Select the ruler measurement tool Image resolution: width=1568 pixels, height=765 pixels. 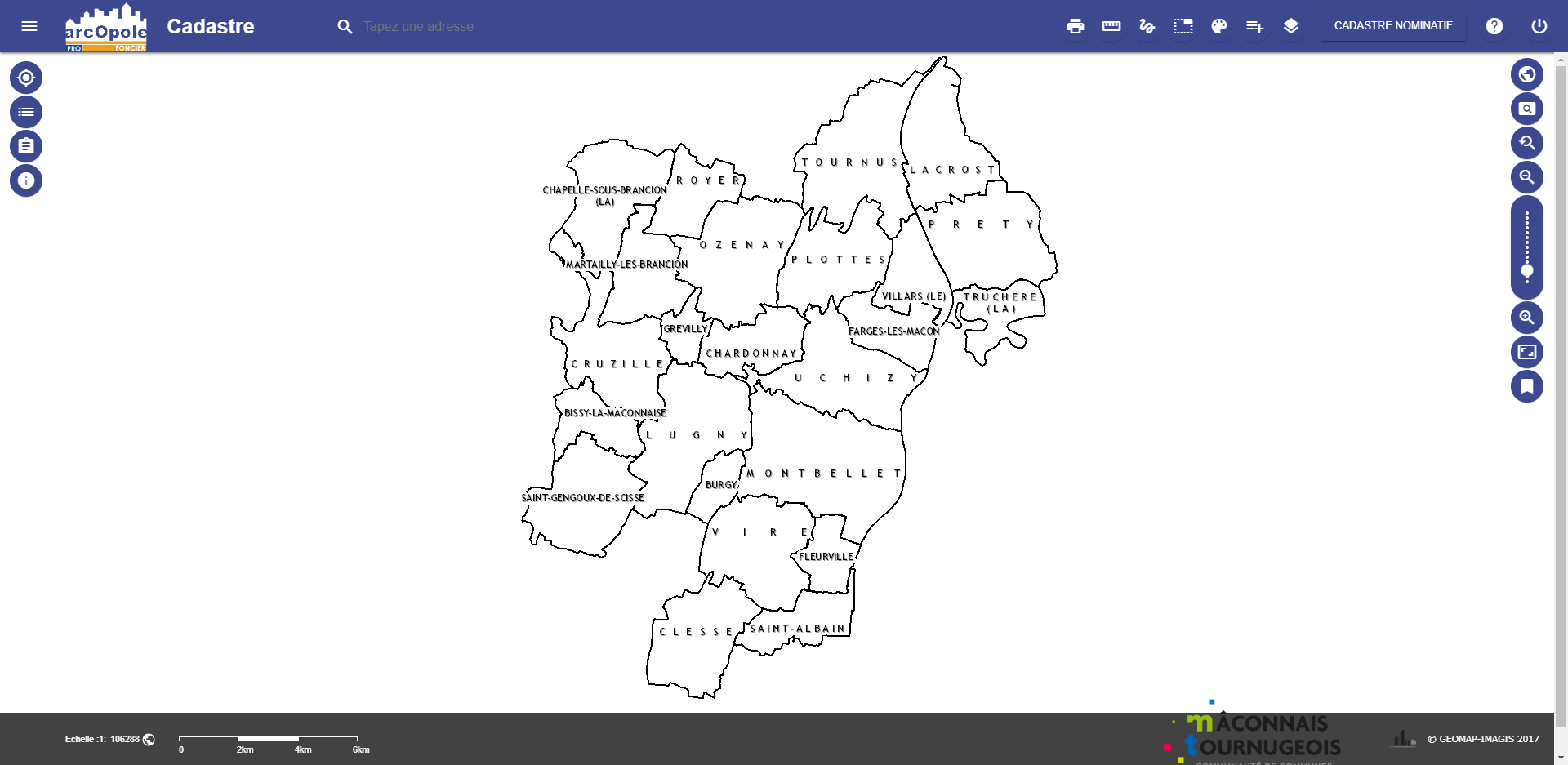click(x=1111, y=26)
